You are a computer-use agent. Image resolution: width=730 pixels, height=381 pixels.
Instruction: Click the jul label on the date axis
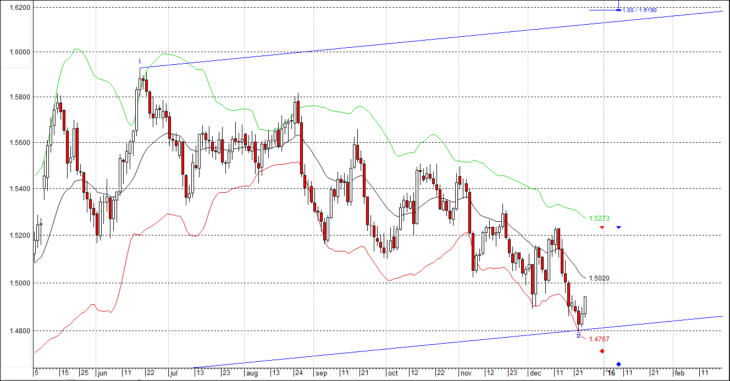(x=174, y=373)
